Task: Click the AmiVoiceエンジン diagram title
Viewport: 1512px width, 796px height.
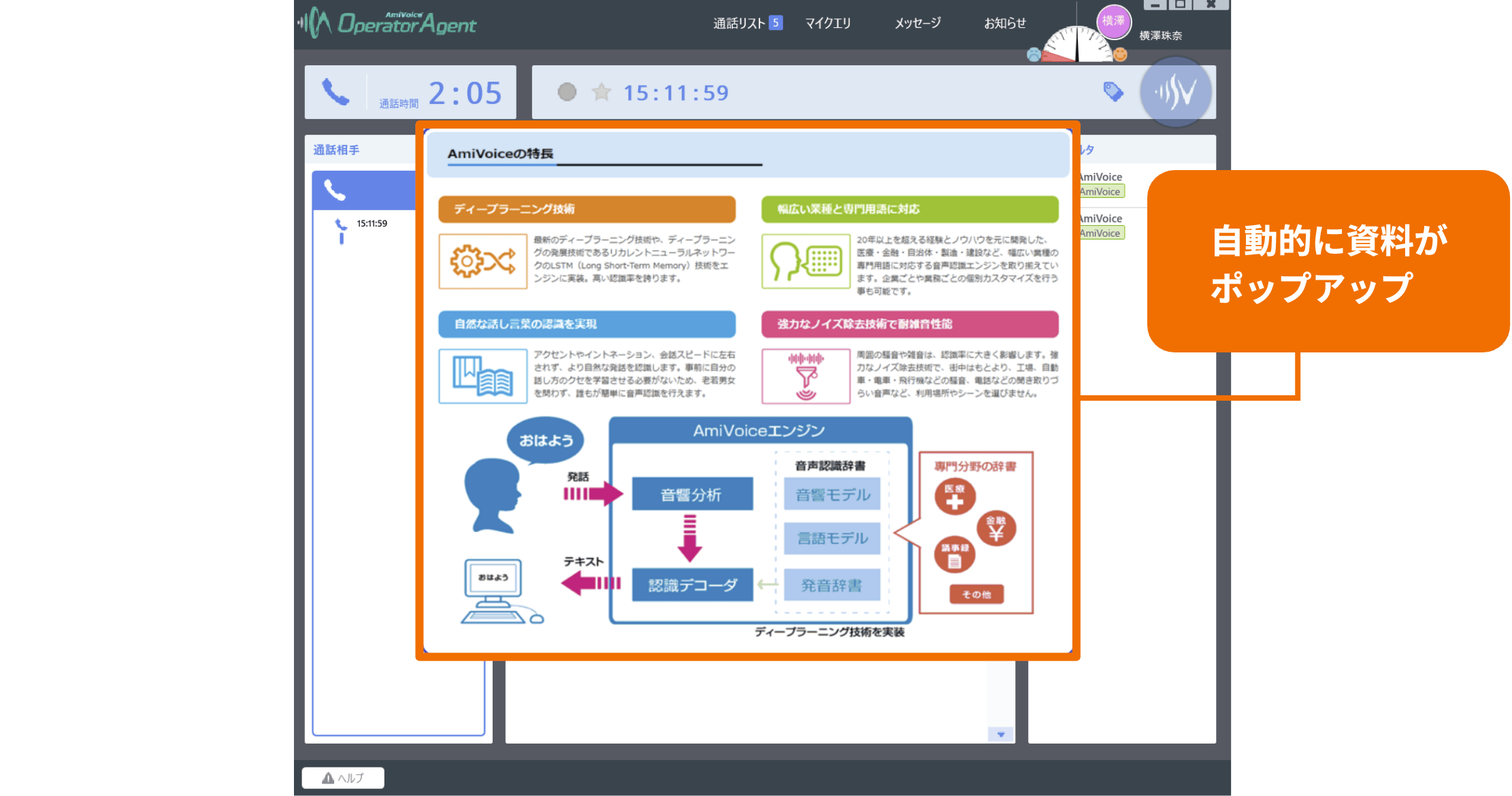Action: [759, 431]
